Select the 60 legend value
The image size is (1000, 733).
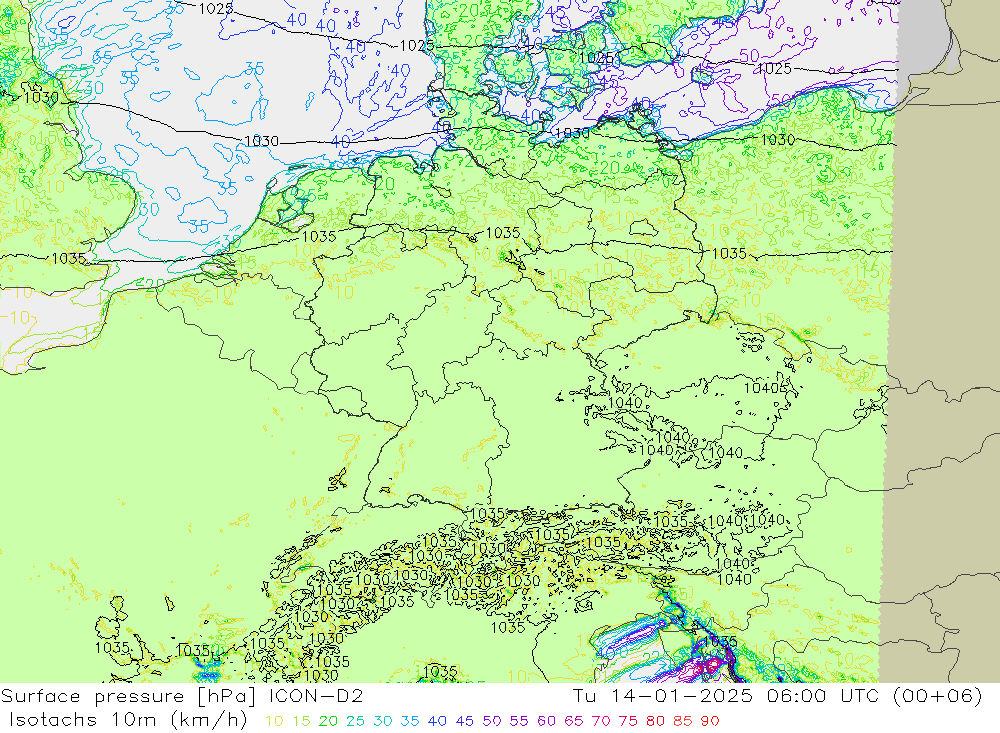546,721
